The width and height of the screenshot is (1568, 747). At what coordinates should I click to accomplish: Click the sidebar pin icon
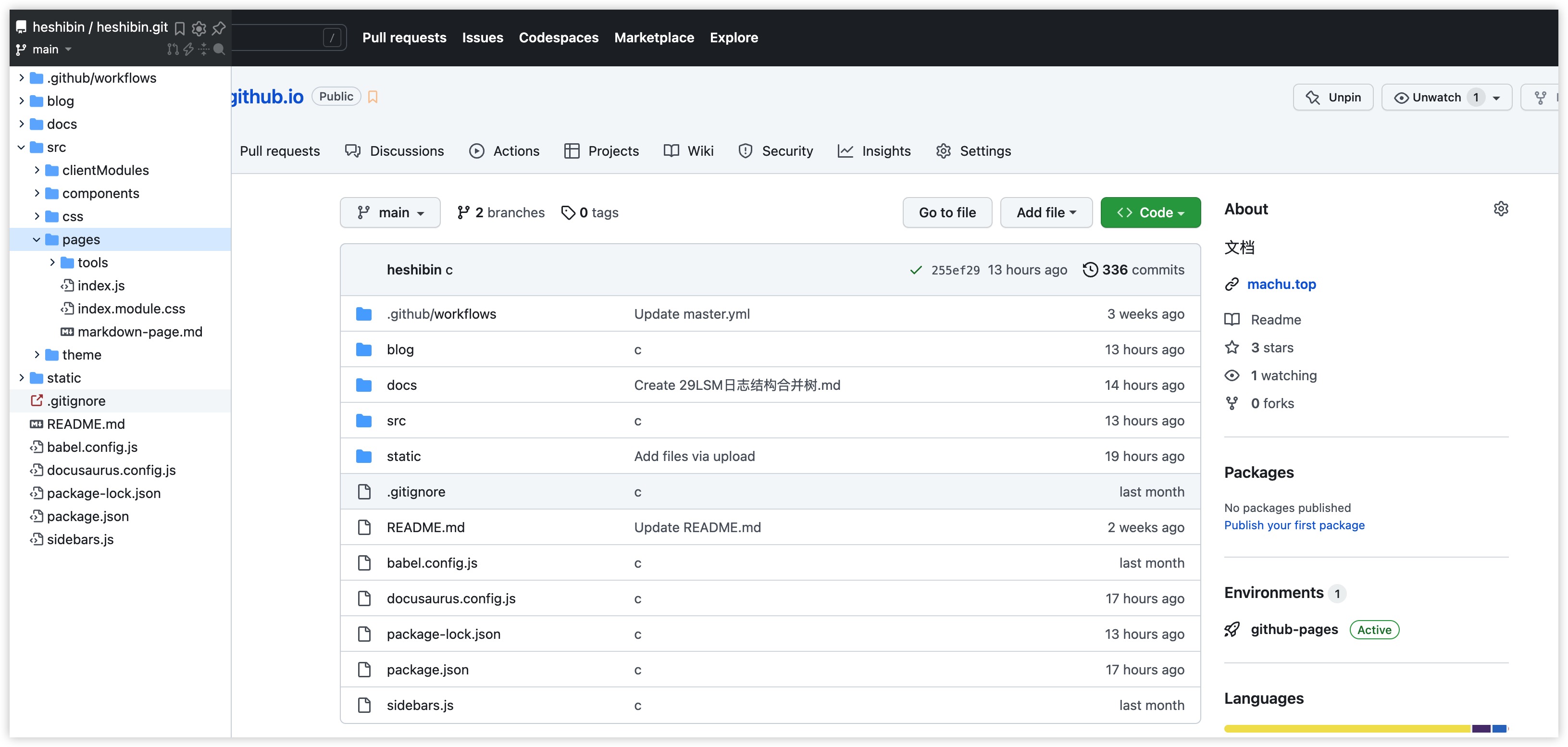pos(219,28)
